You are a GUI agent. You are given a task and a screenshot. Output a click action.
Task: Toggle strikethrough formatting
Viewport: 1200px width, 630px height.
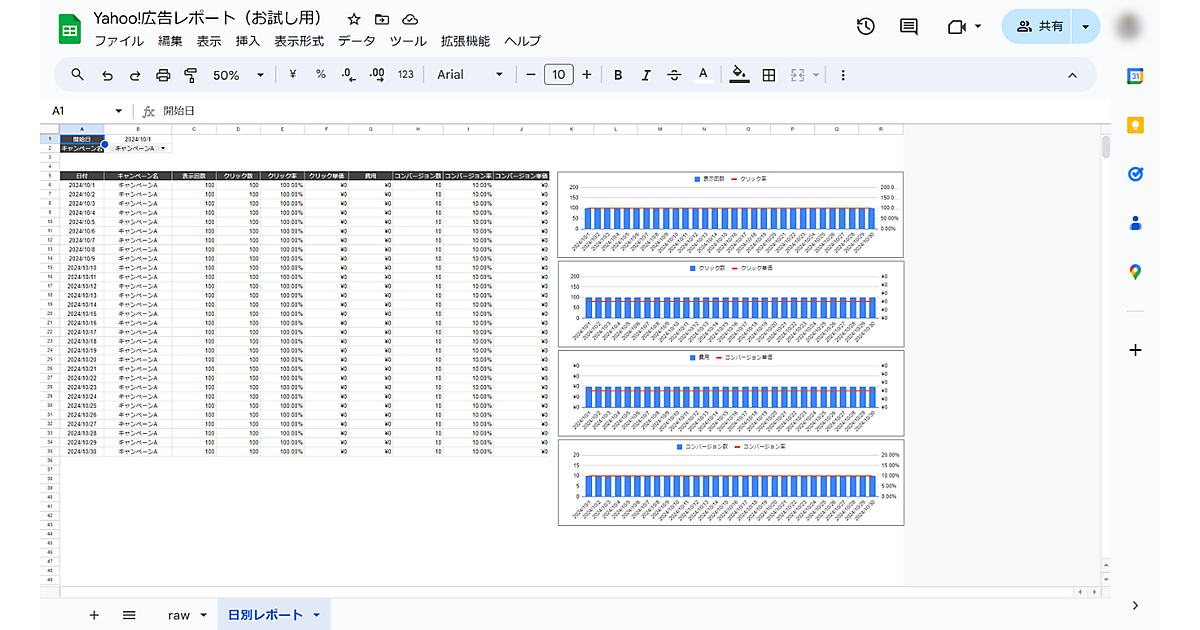point(674,75)
